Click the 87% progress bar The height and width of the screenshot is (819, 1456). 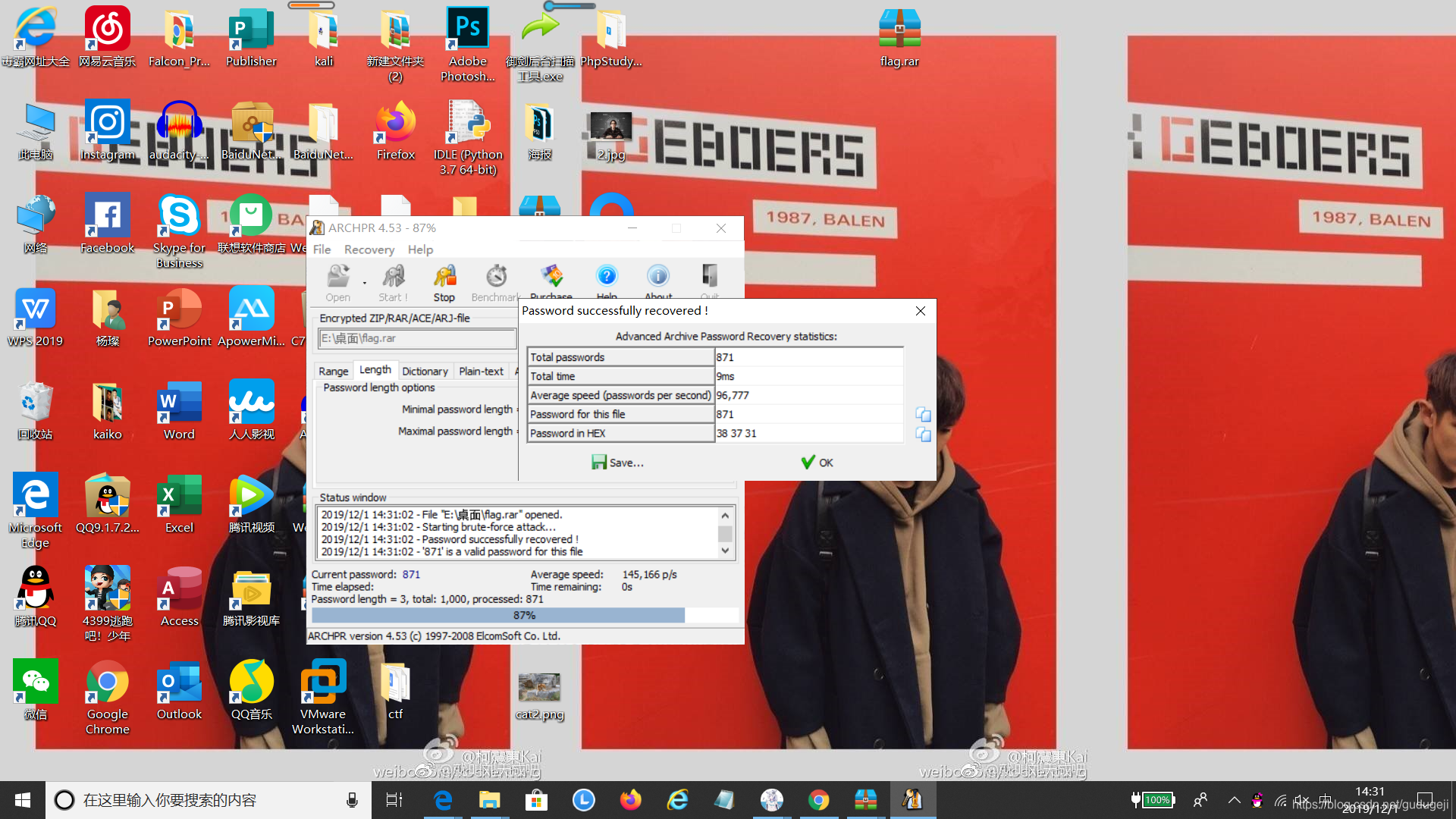(x=525, y=615)
